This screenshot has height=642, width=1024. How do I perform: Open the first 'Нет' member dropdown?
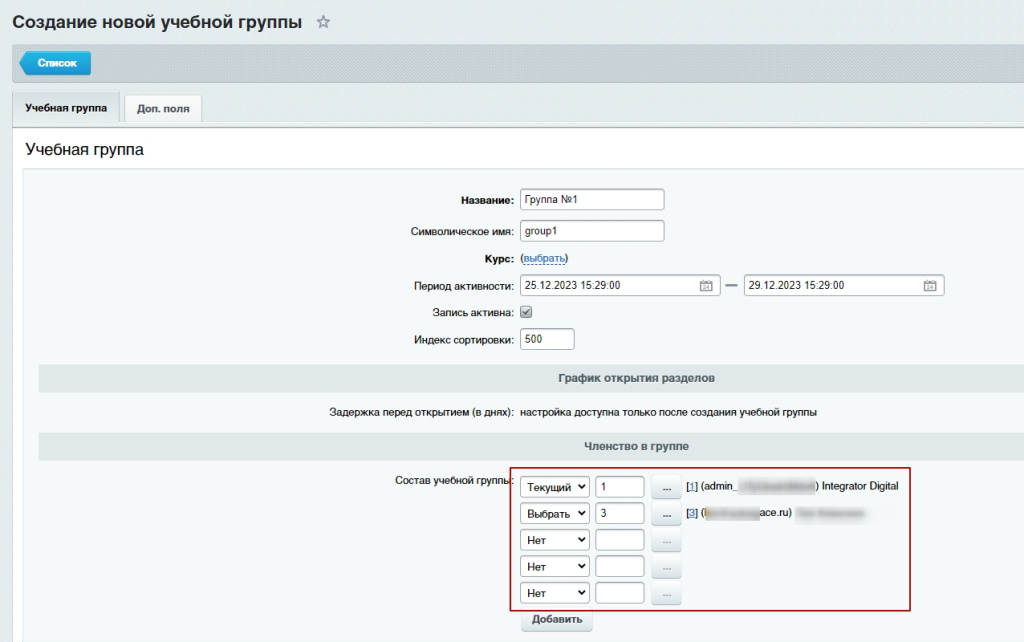(554, 540)
